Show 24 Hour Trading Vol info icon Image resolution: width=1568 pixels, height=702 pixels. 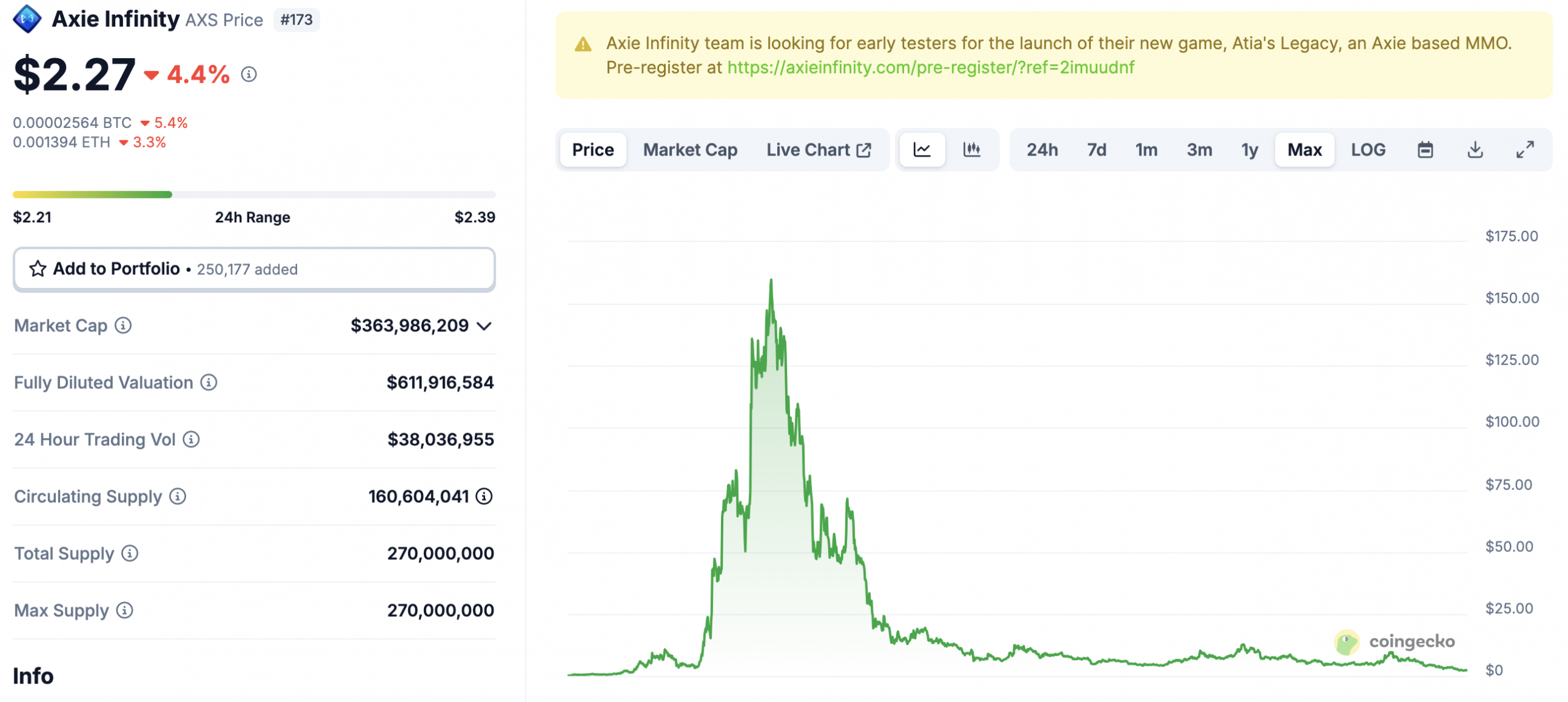pyautogui.click(x=191, y=439)
